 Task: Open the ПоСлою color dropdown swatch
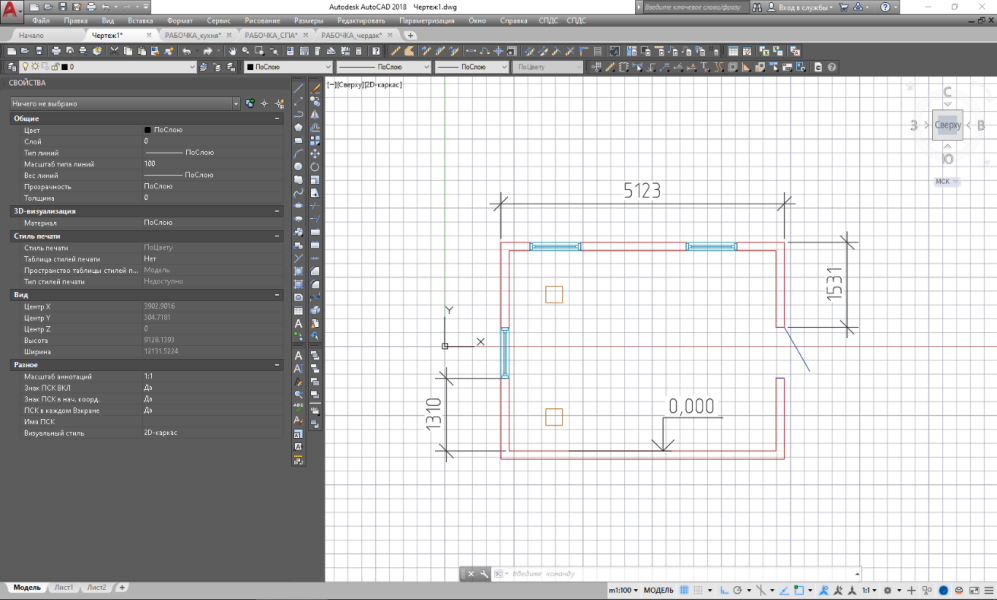click(x=289, y=67)
